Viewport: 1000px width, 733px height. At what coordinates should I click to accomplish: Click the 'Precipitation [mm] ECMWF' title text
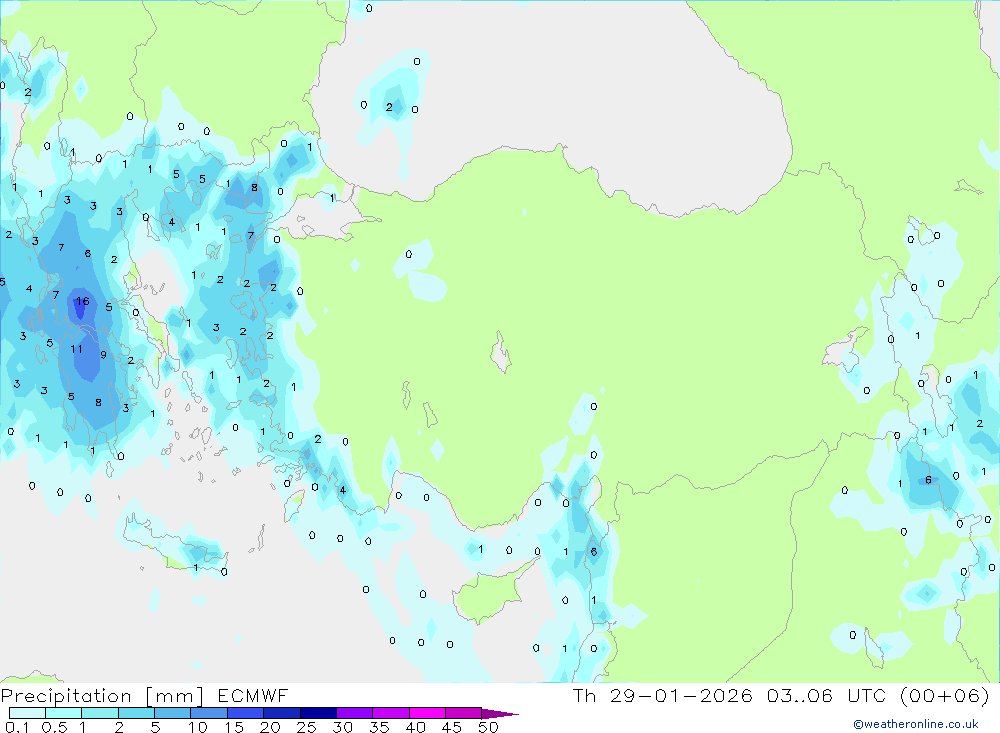point(144,695)
